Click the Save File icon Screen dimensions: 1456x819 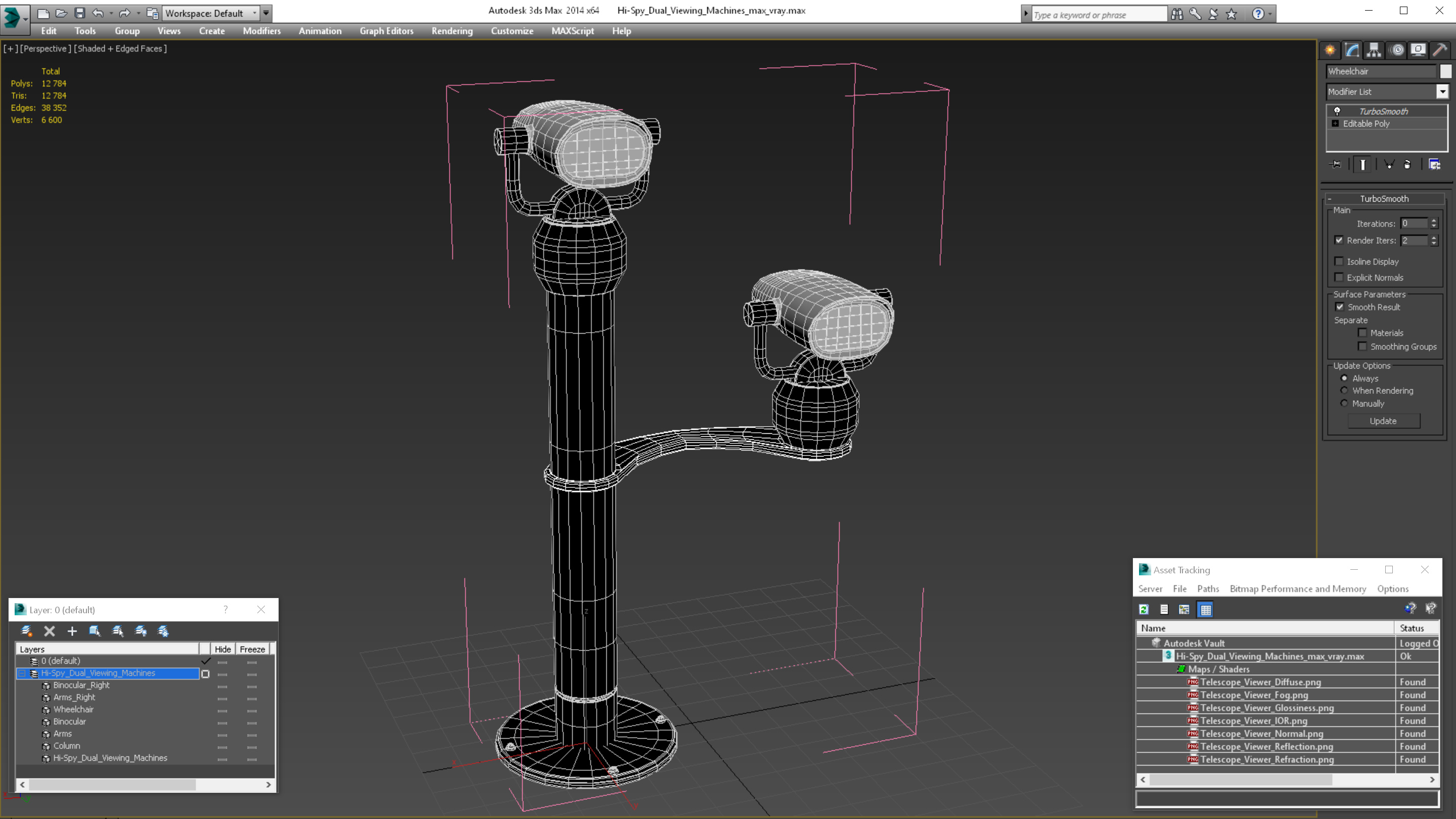[x=80, y=13]
